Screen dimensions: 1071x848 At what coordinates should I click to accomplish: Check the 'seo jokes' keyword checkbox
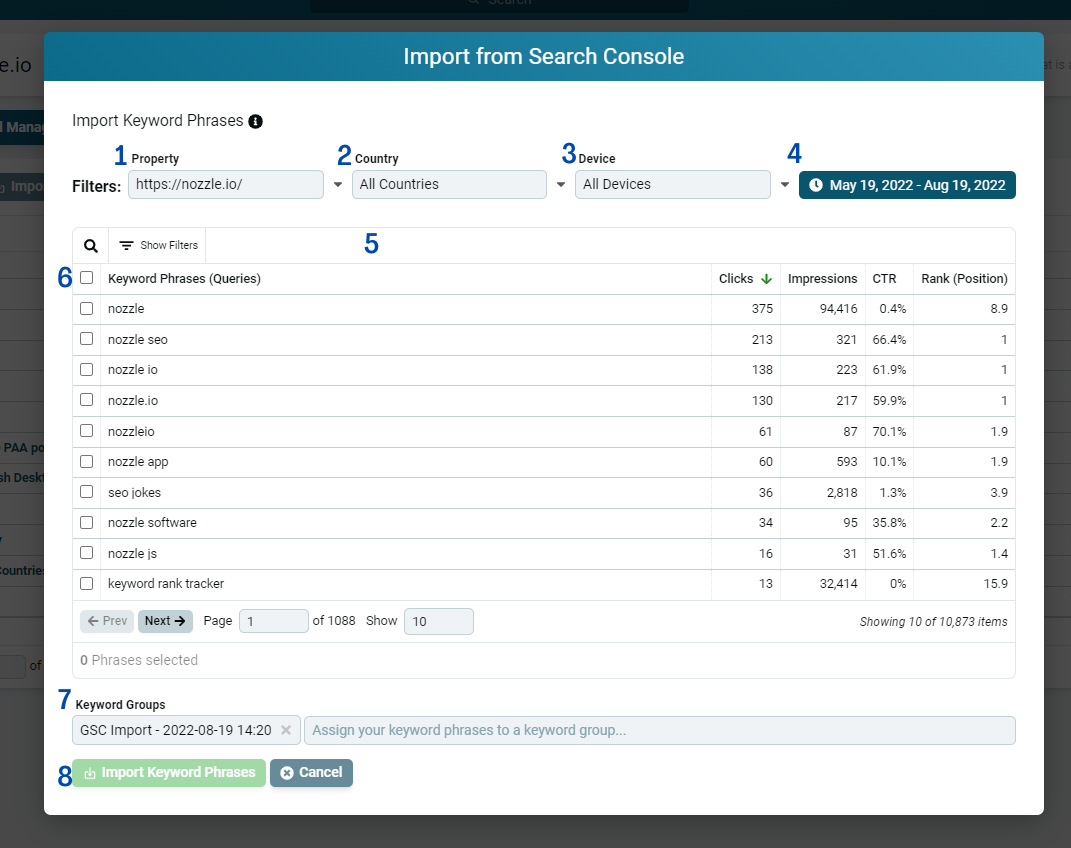coord(87,492)
